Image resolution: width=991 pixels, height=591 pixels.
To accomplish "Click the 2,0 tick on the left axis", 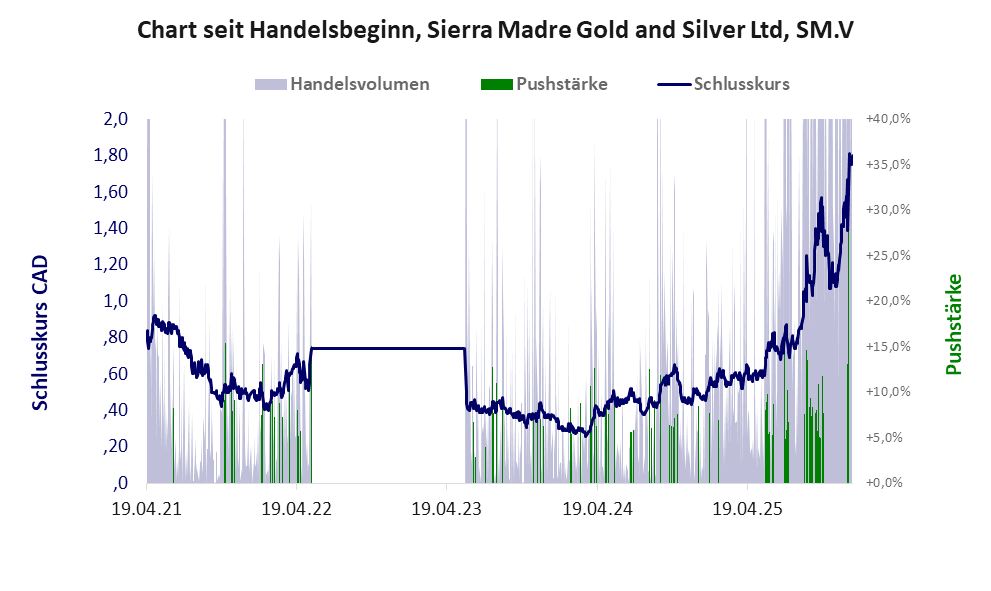I will pyautogui.click(x=116, y=119).
